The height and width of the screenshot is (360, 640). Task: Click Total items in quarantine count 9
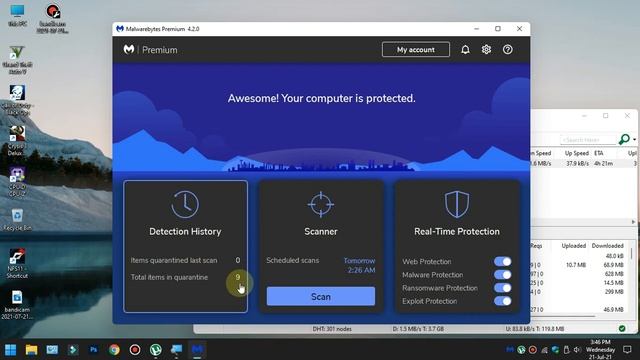pos(238,277)
